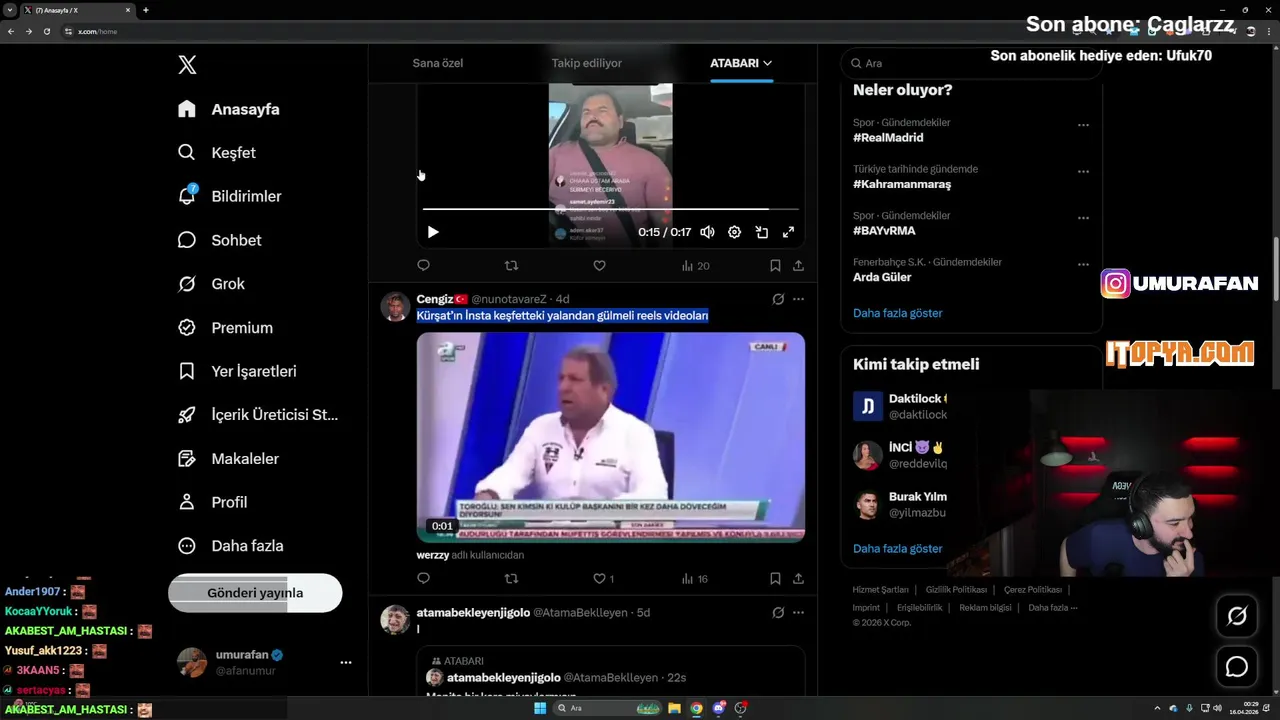Screen dimensions: 1280x720
Task: Open Keşfet explore page
Action: pyautogui.click(x=217, y=153)
